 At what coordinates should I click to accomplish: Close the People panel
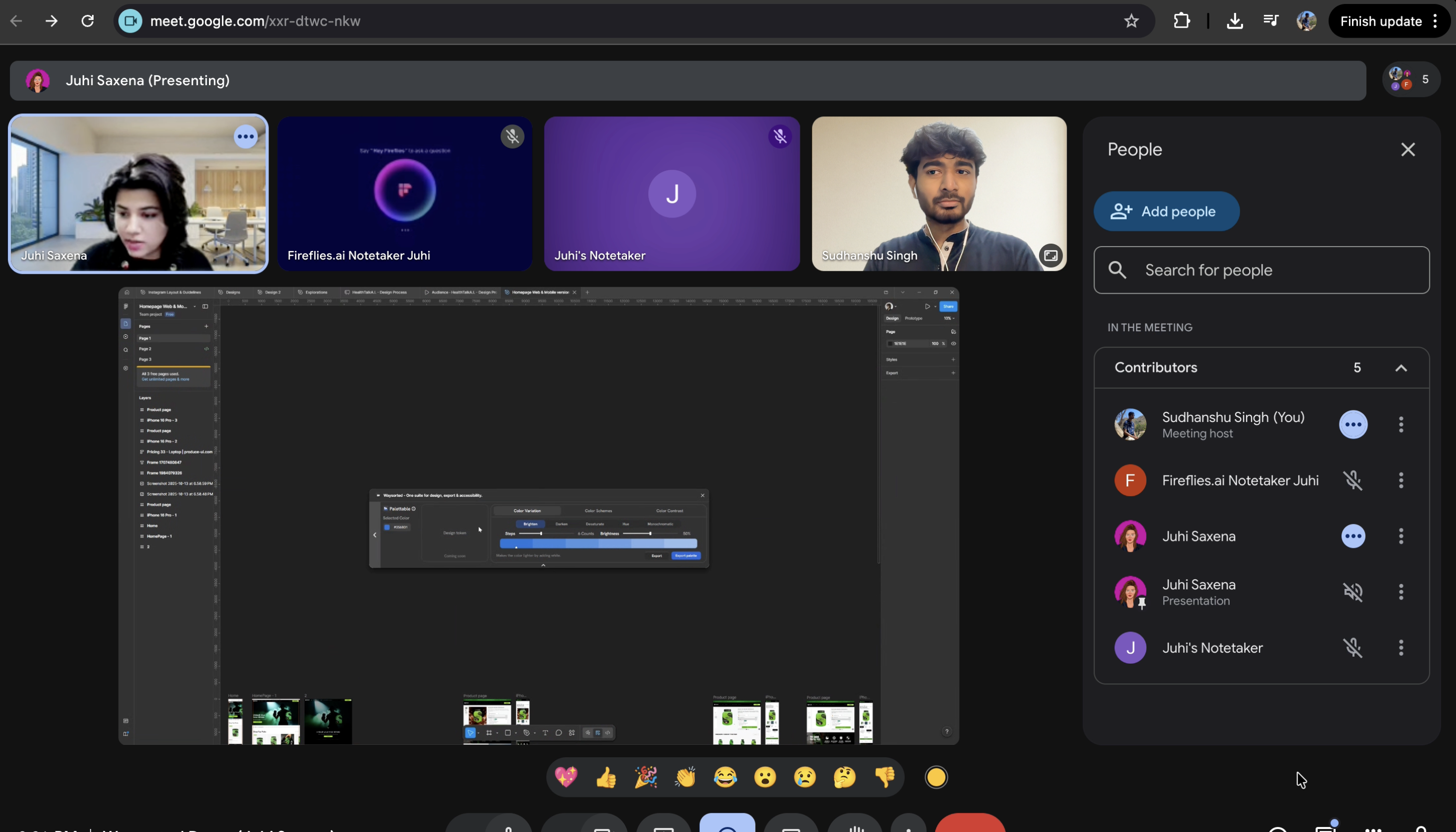[1407, 150]
